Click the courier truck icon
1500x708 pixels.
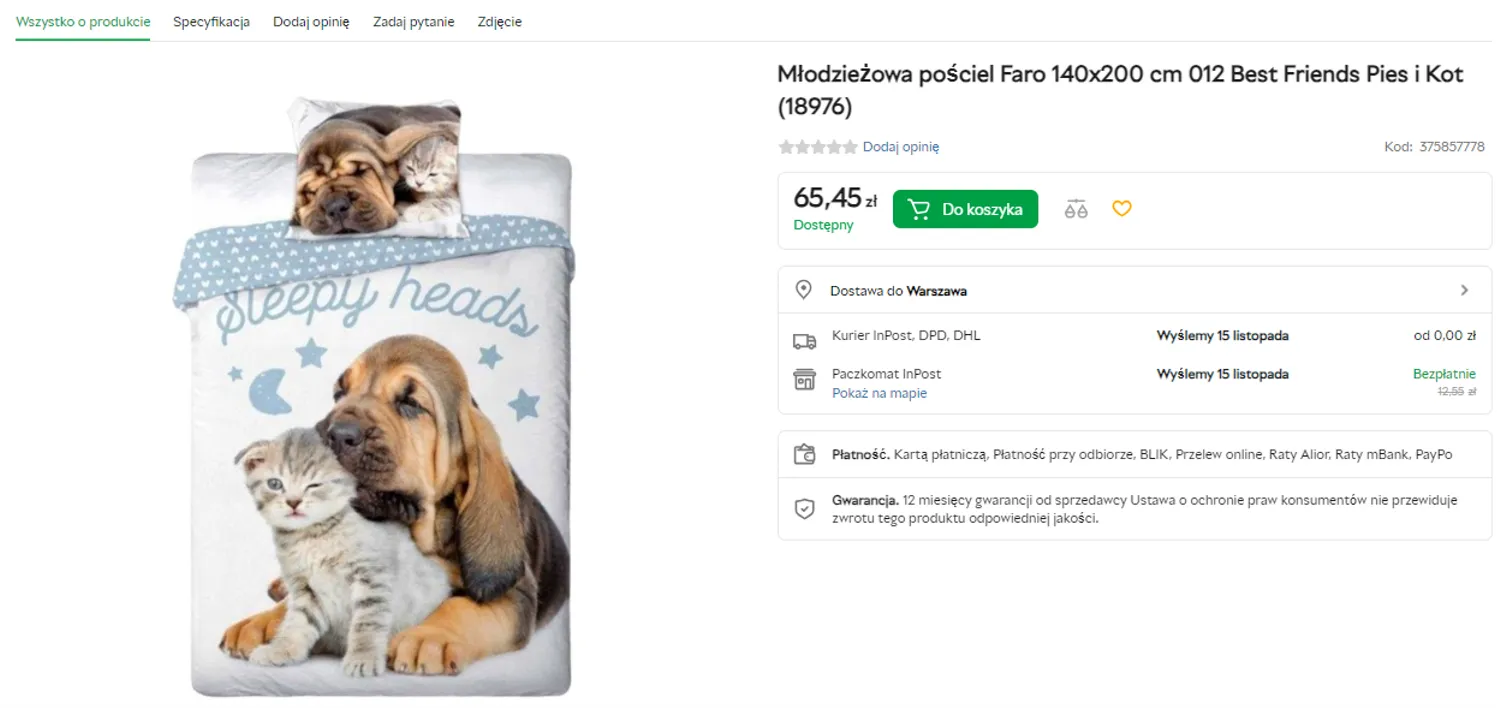pos(804,341)
